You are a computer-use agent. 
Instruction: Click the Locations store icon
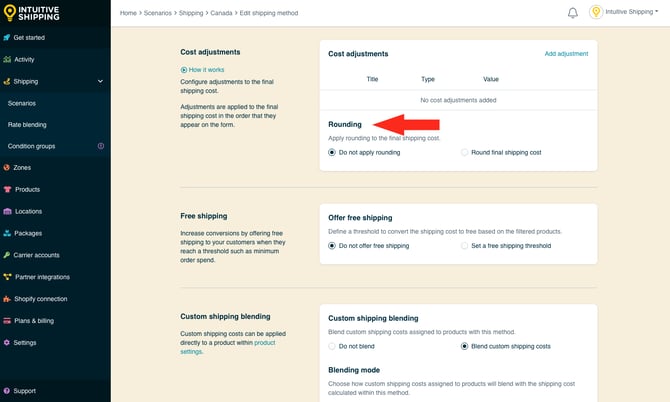[7, 211]
